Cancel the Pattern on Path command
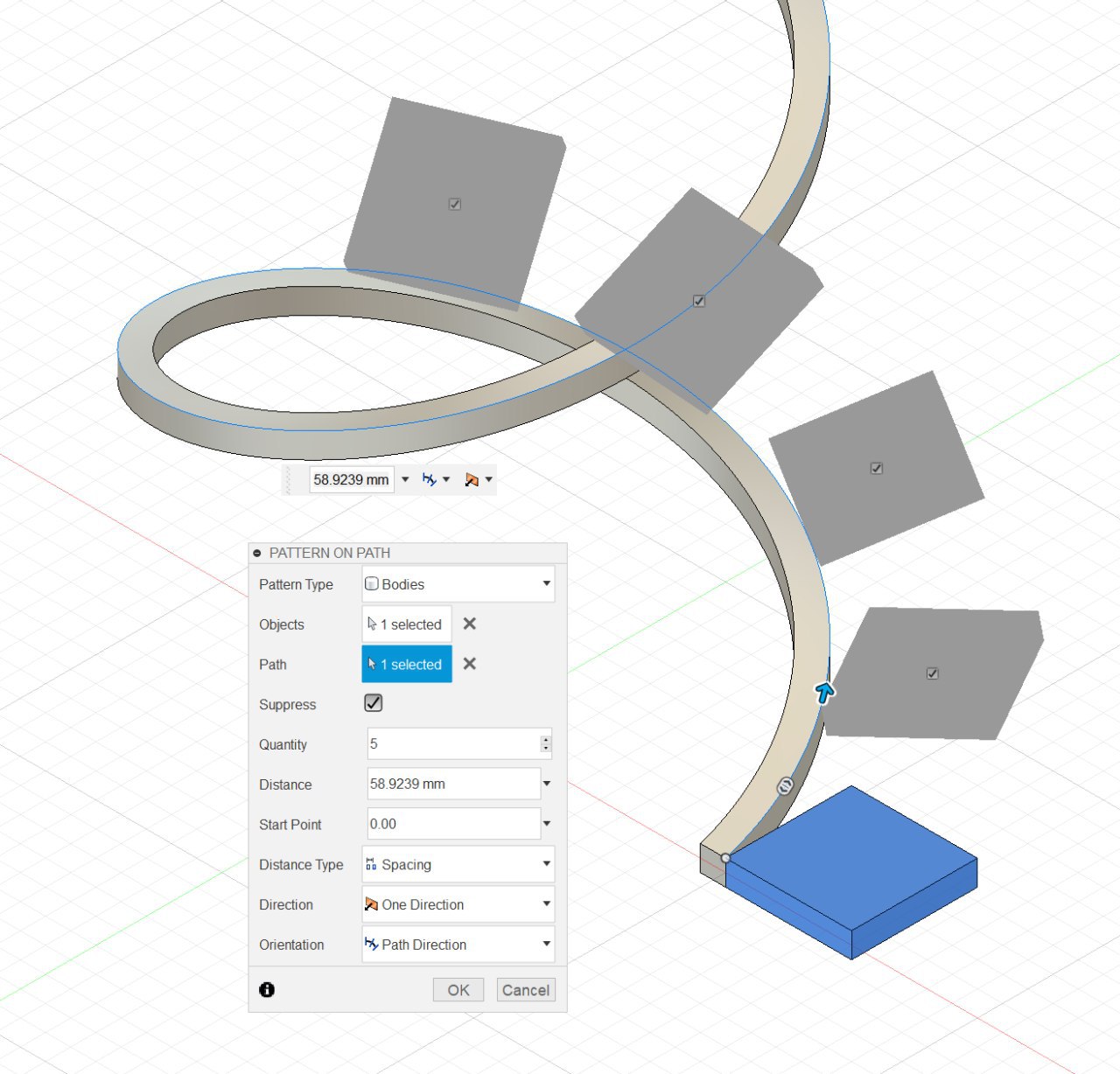Image resolution: width=1120 pixels, height=1074 pixels. [526, 990]
